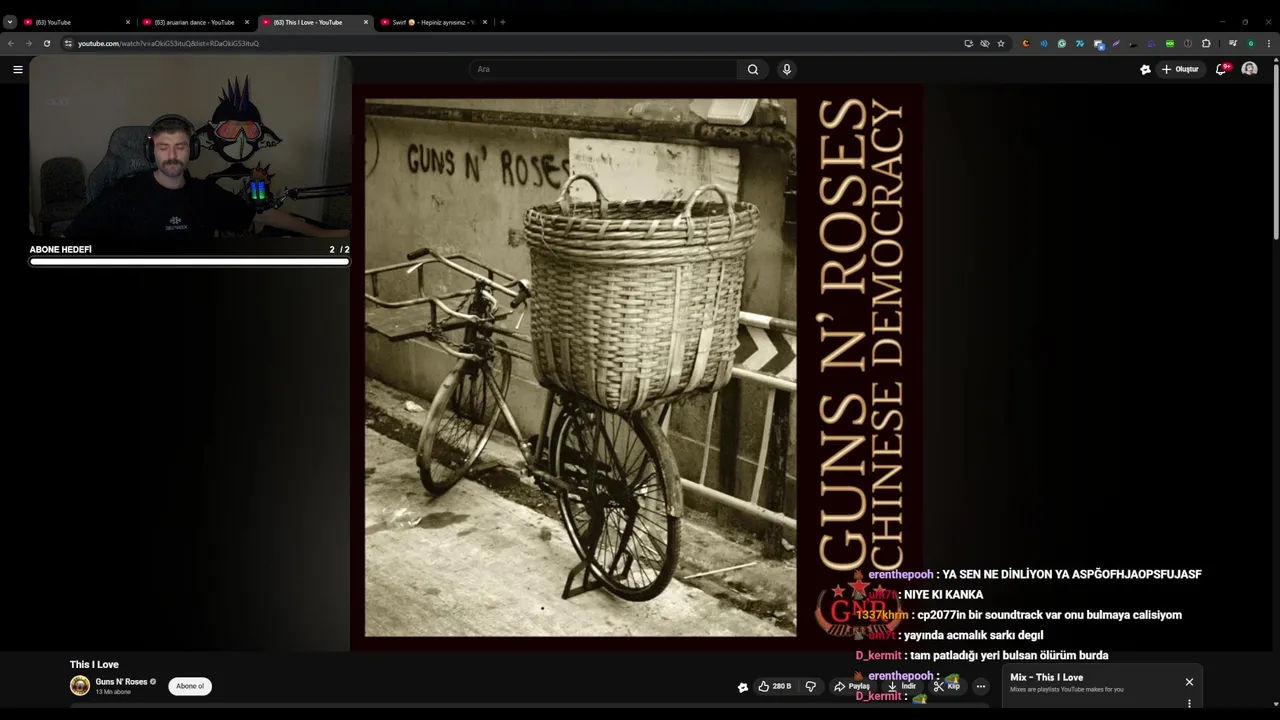The height and width of the screenshot is (720, 1280).
Task: Click the install app icon in address bar
Action: pos(969,43)
